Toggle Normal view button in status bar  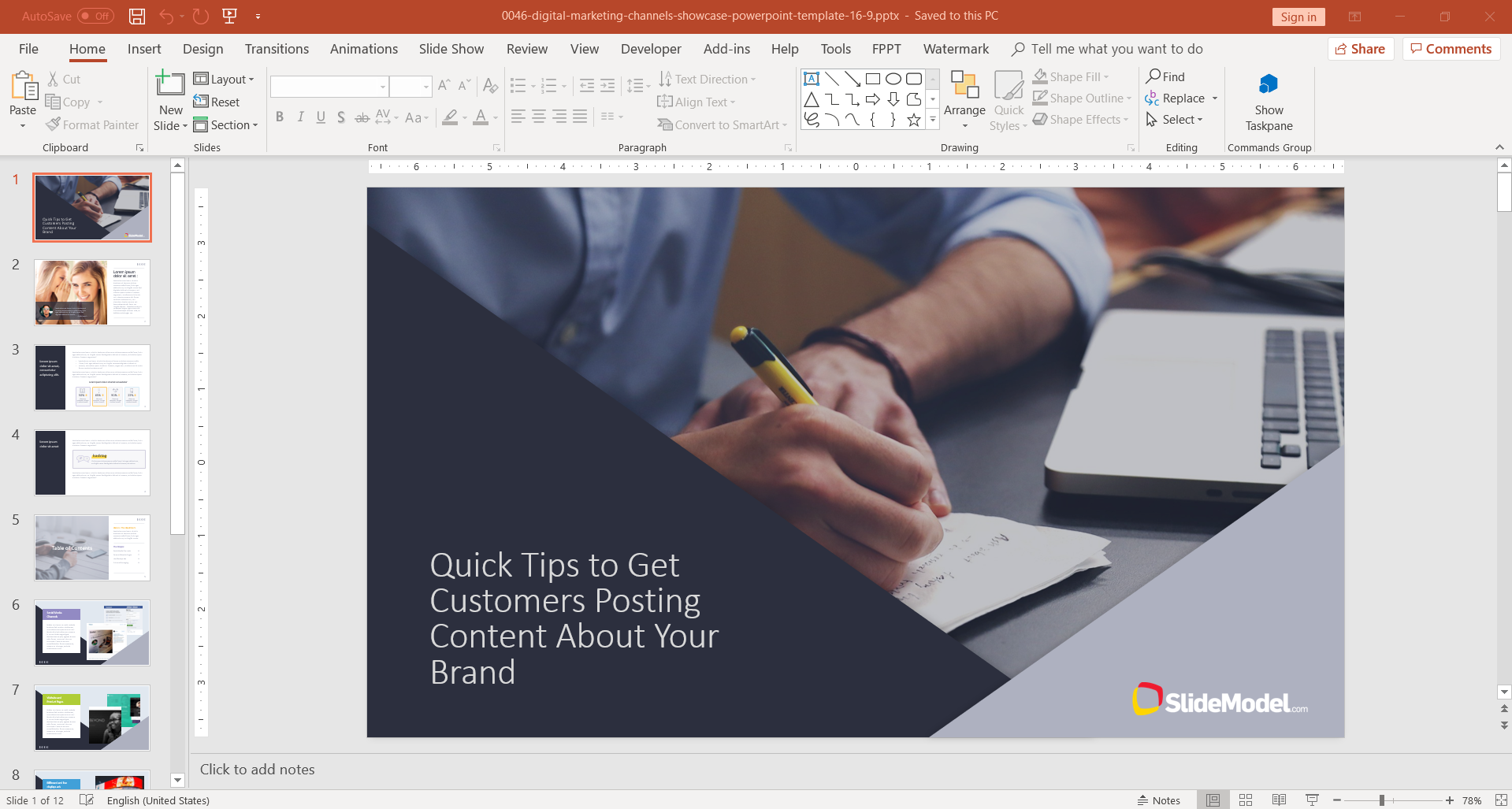1213,800
